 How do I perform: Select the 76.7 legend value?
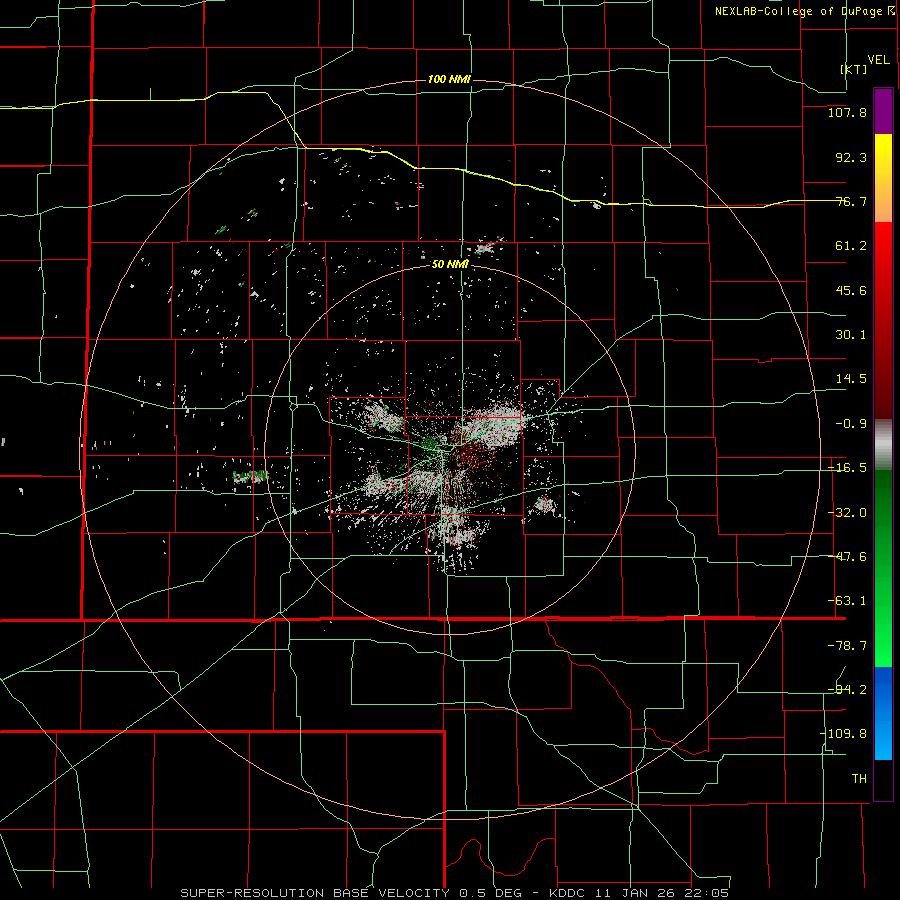coord(851,201)
